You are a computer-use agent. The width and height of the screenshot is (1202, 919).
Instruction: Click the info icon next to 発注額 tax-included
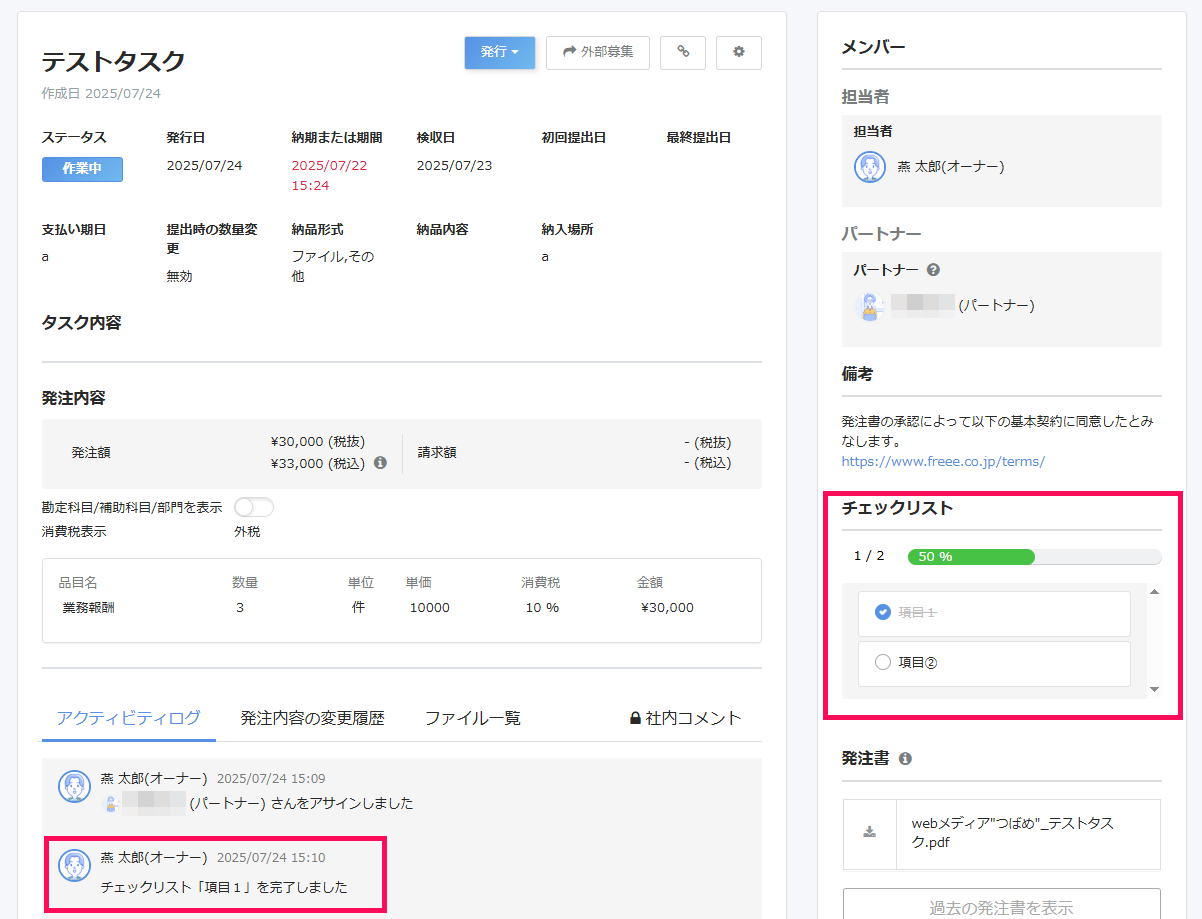[380, 463]
